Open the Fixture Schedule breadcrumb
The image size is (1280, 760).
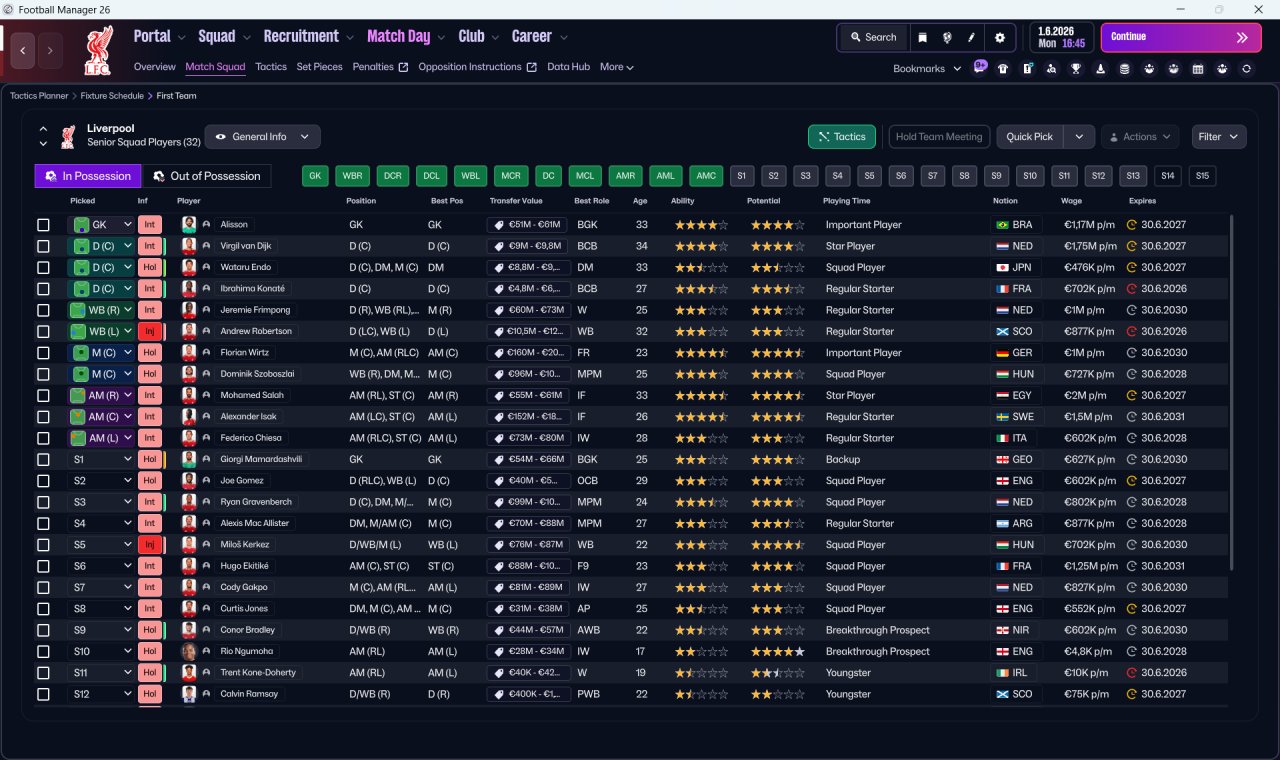pos(112,96)
